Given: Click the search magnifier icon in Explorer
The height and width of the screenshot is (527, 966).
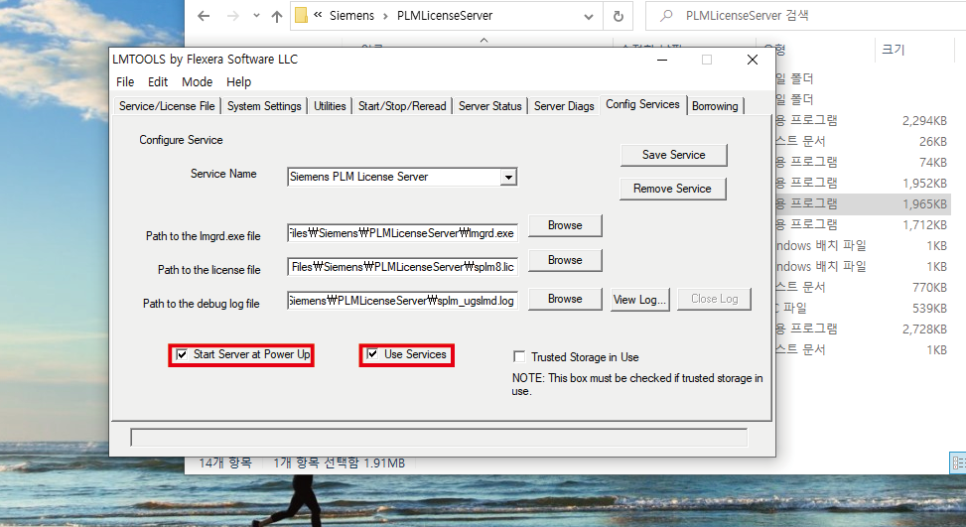Looking at the screenshot, I should pos(666,16).
